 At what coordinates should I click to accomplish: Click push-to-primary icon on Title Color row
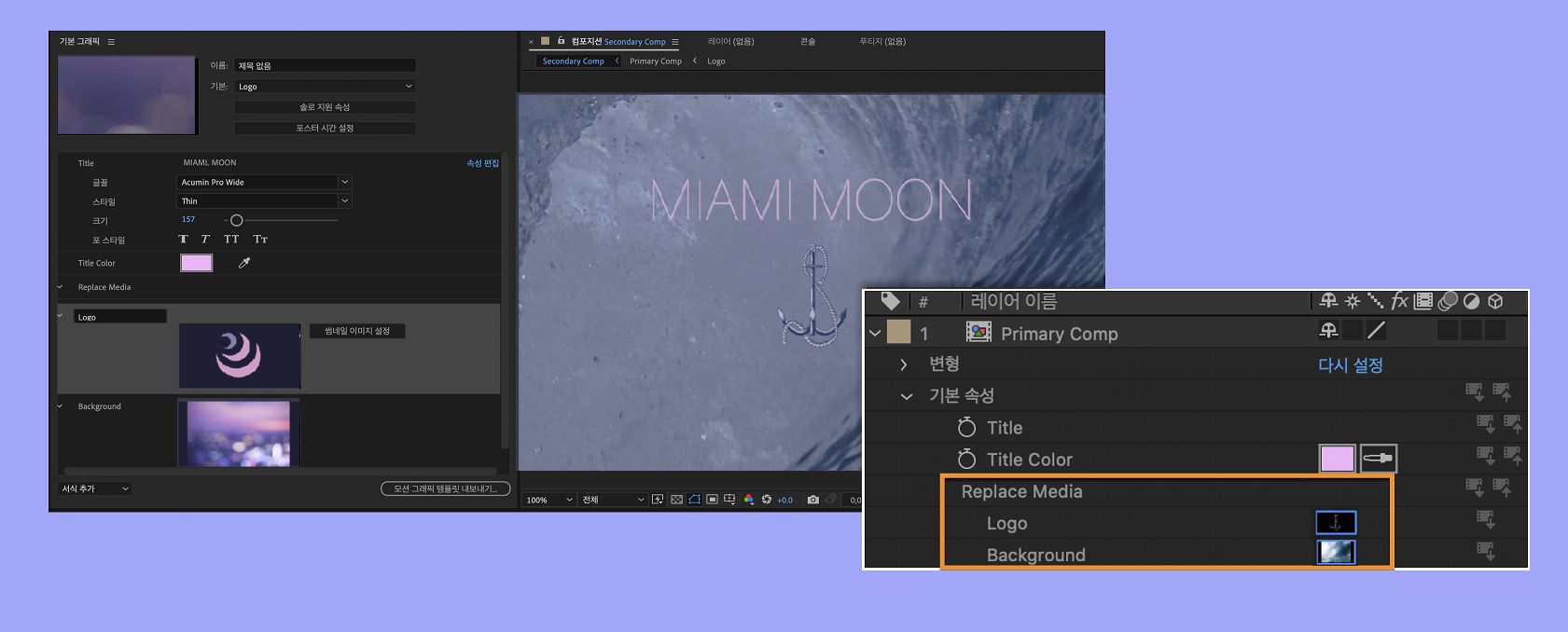(x=1513, y=456)
